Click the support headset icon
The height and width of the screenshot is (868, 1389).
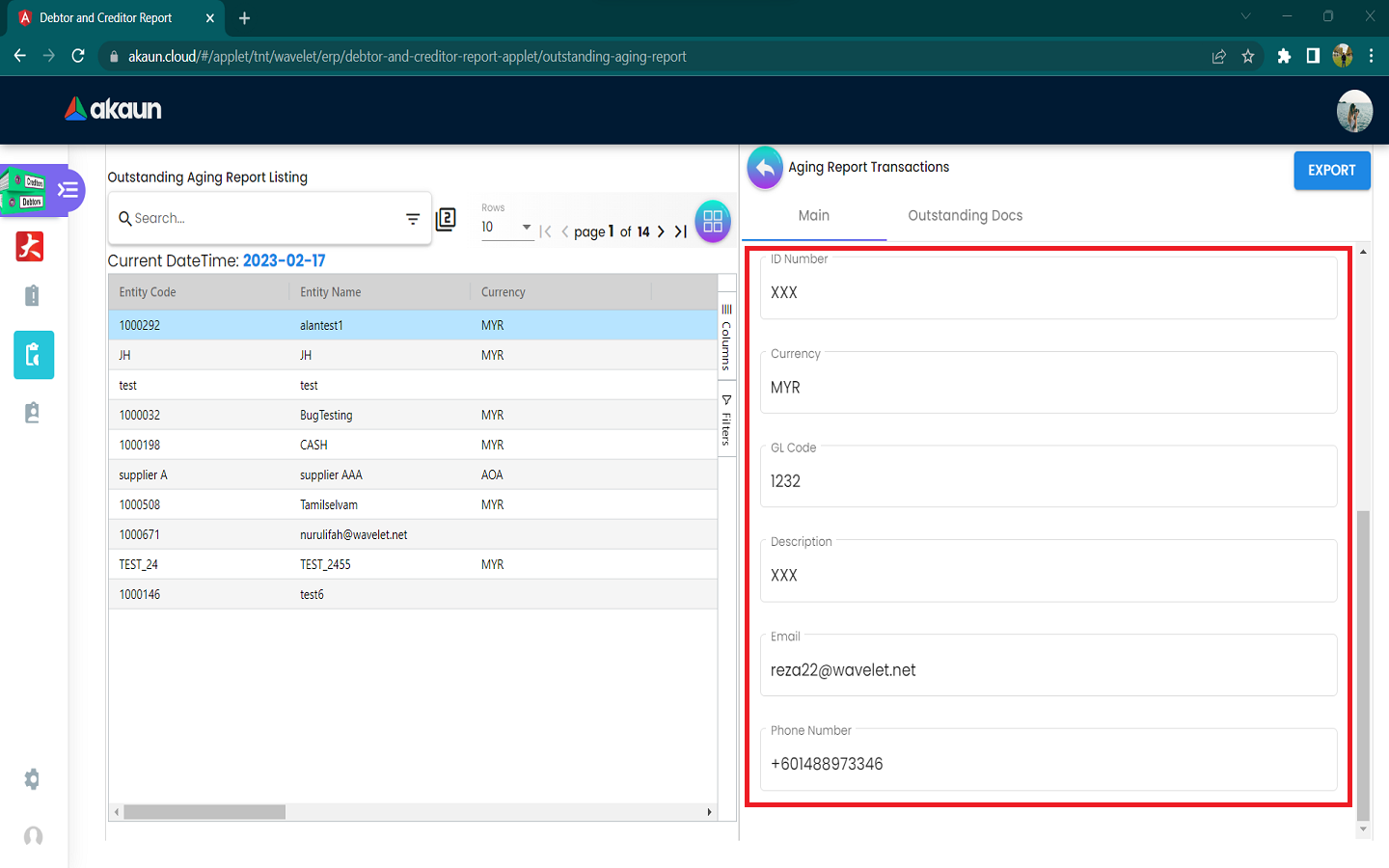33,836
